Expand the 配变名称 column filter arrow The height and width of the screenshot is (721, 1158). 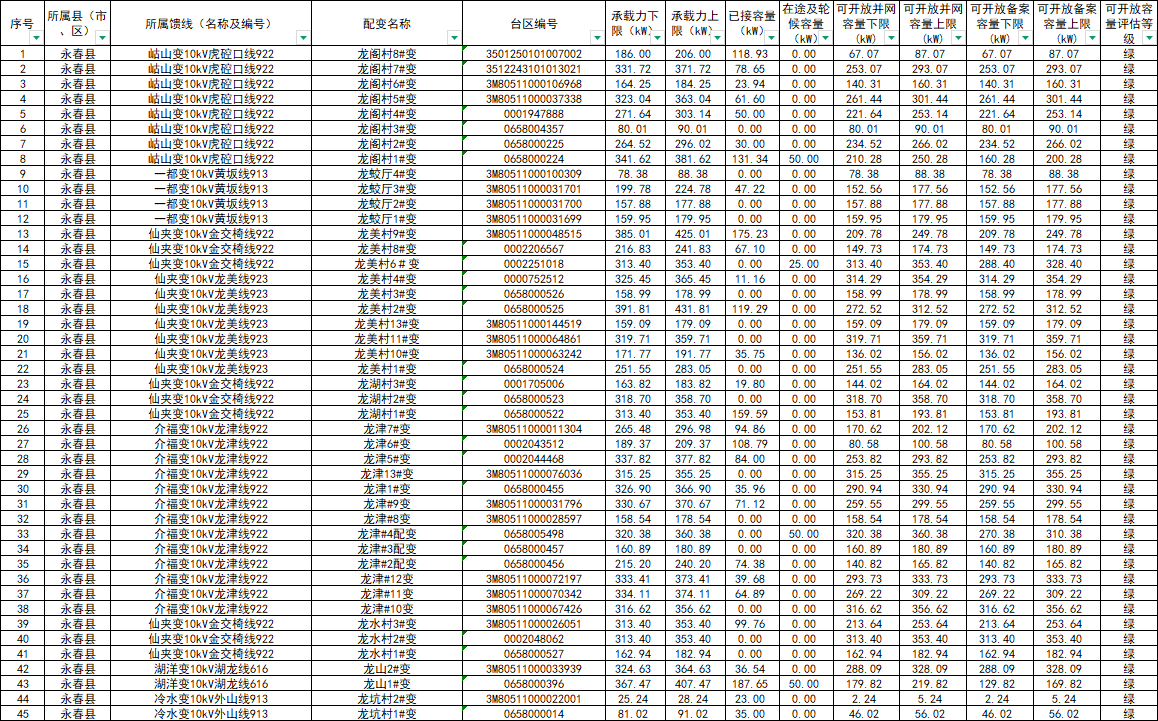454,38
